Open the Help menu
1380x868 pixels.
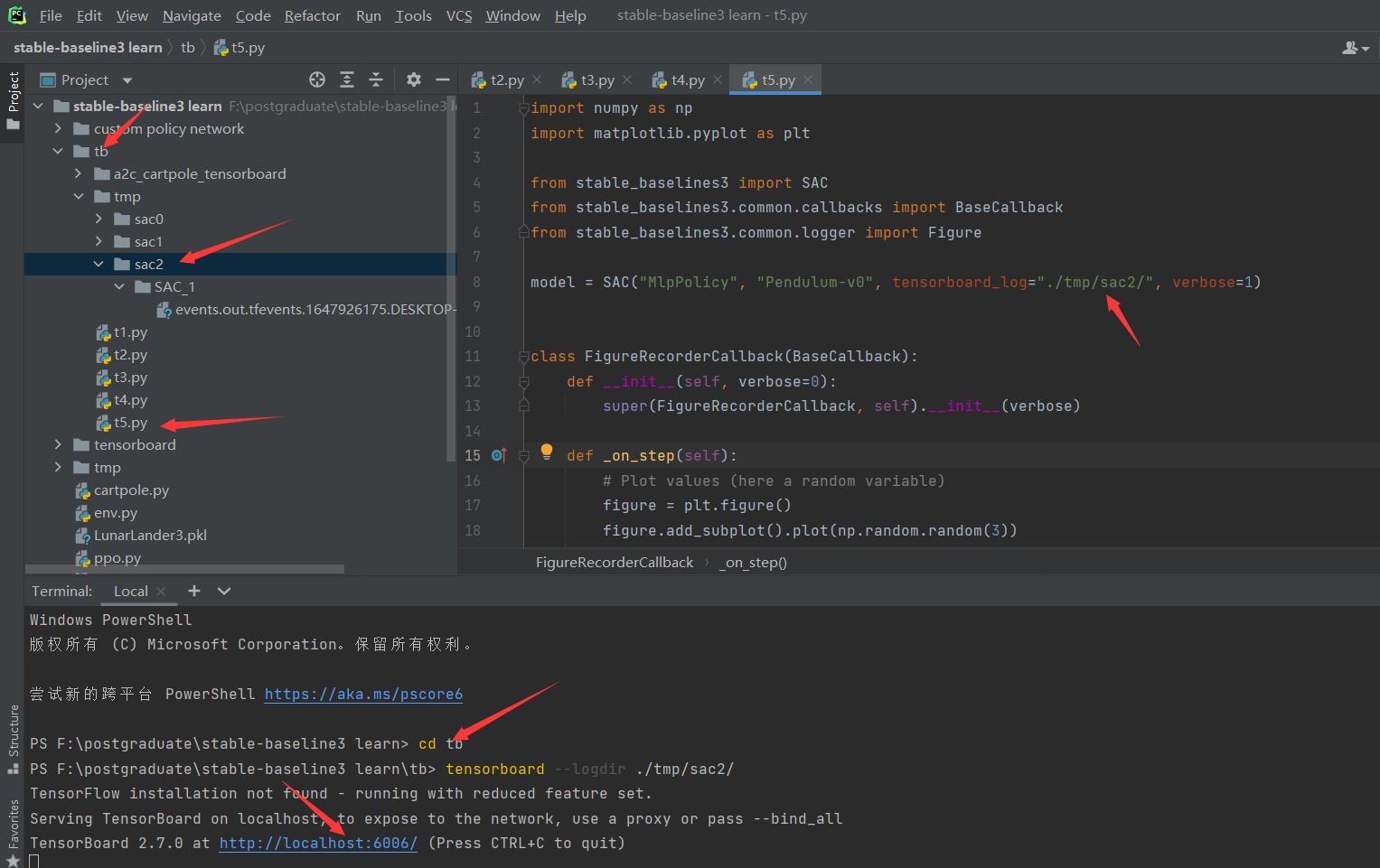coord(570,15)
